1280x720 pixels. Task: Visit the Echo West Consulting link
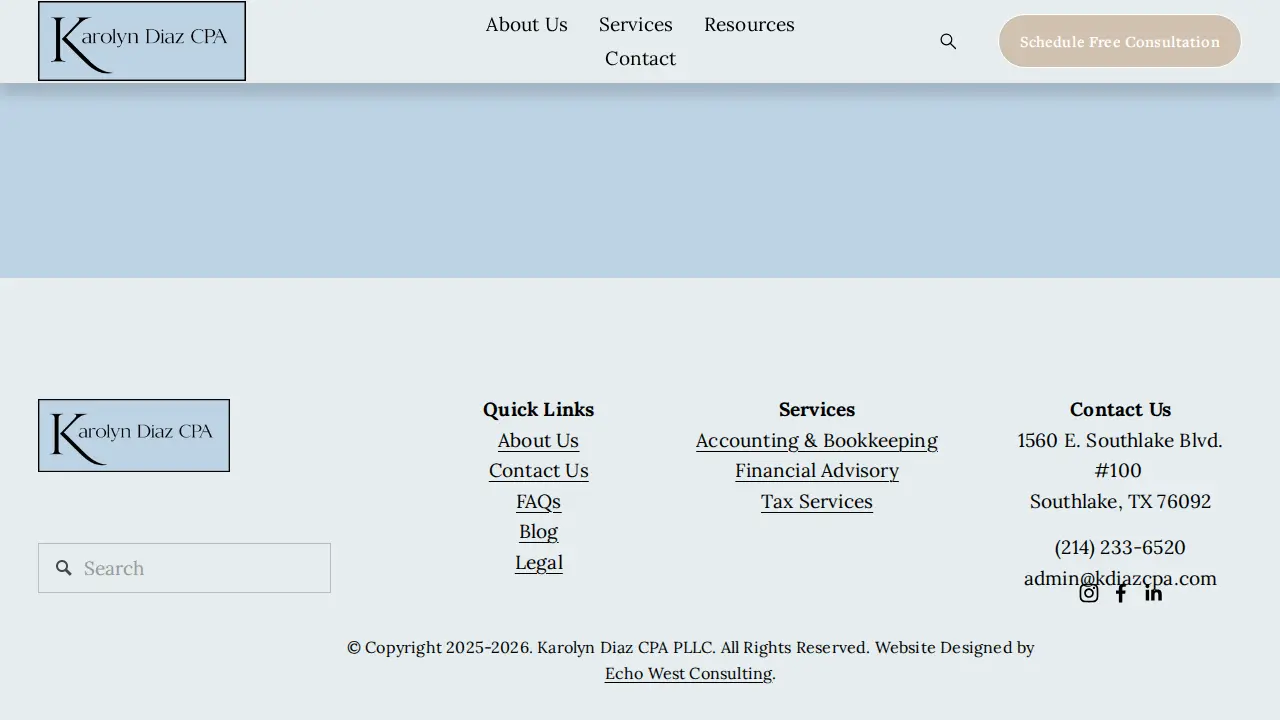tap(688, 673)
